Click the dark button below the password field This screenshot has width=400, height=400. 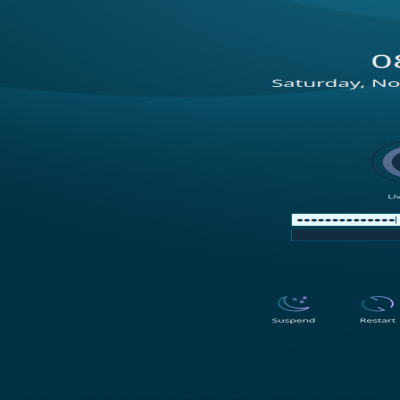click(x=346, y=235)
